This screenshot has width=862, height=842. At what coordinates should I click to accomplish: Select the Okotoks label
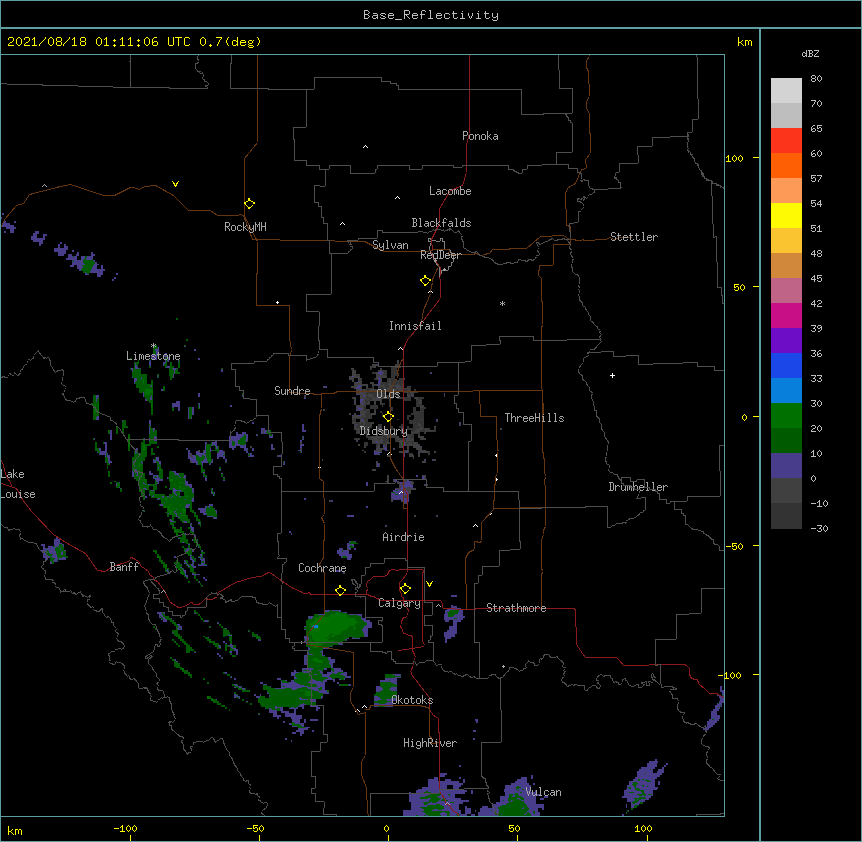coord(412,700)
